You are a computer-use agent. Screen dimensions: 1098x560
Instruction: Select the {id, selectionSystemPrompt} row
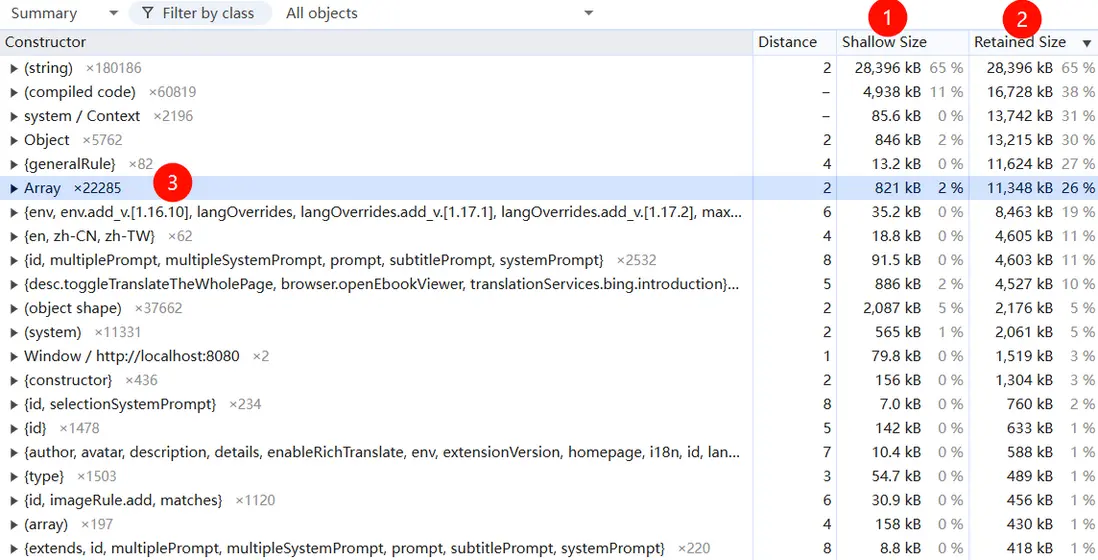[x=549, y=404]
